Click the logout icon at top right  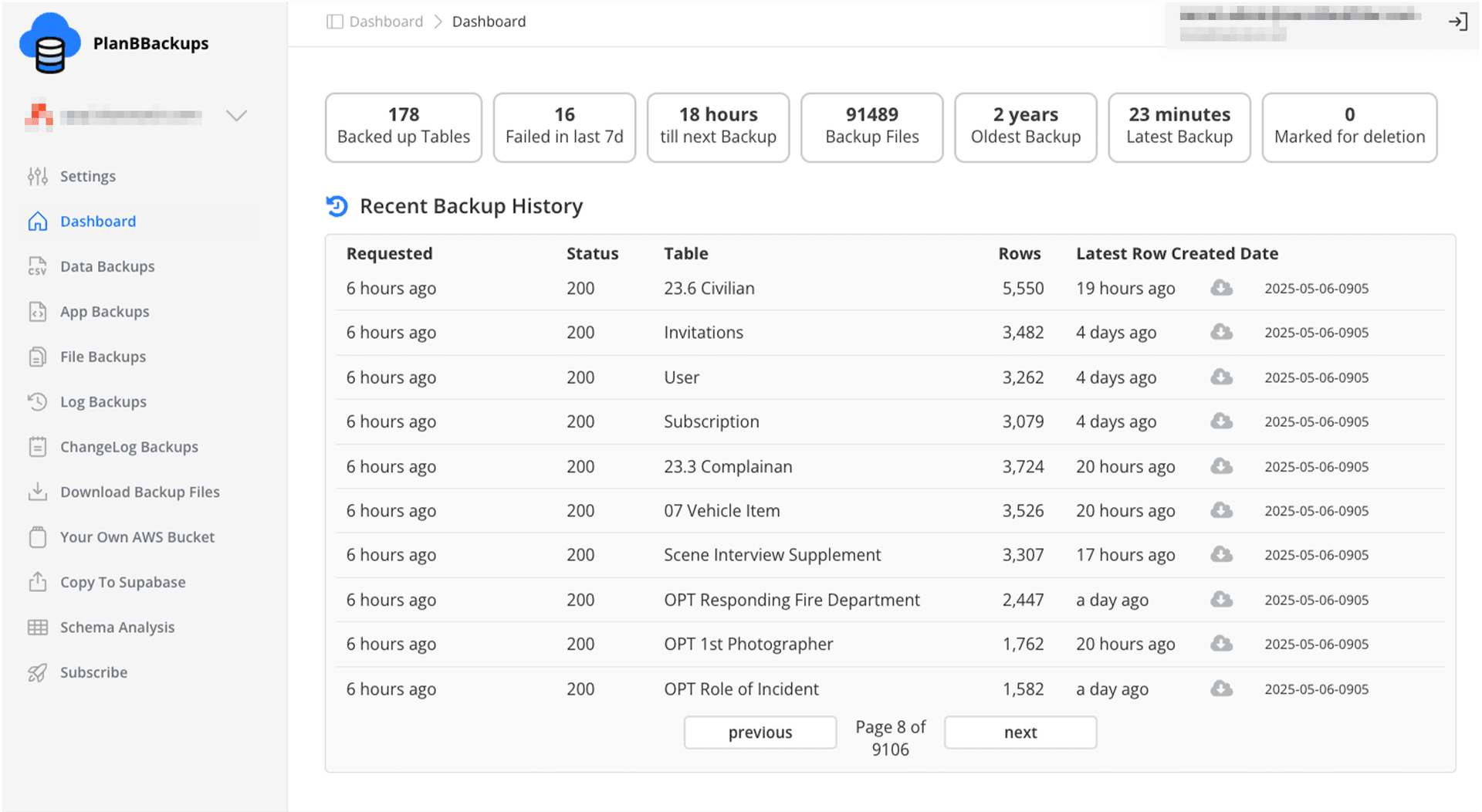pos(1458,22)
